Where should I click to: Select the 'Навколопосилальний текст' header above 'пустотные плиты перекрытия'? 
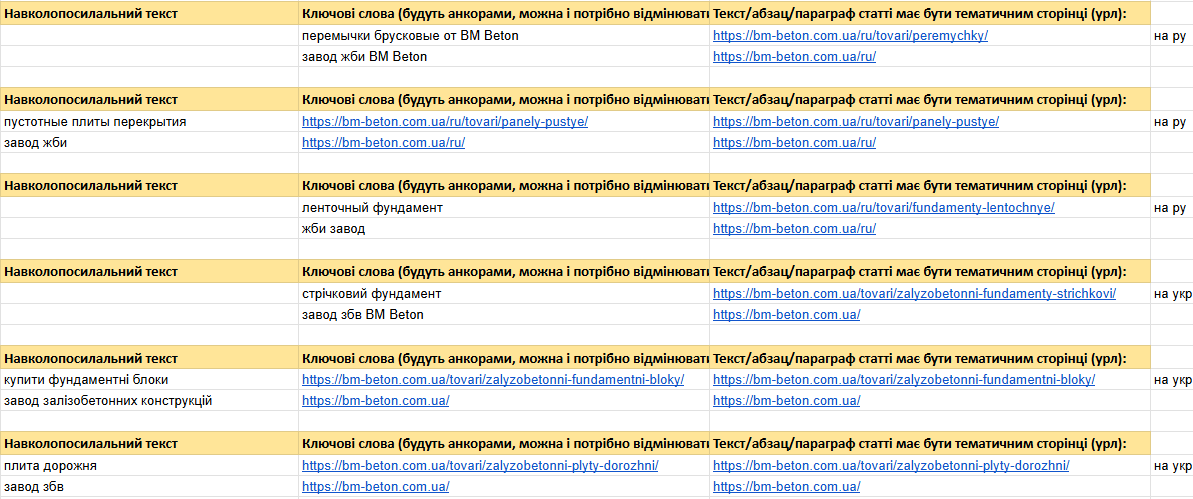[149, 99]
